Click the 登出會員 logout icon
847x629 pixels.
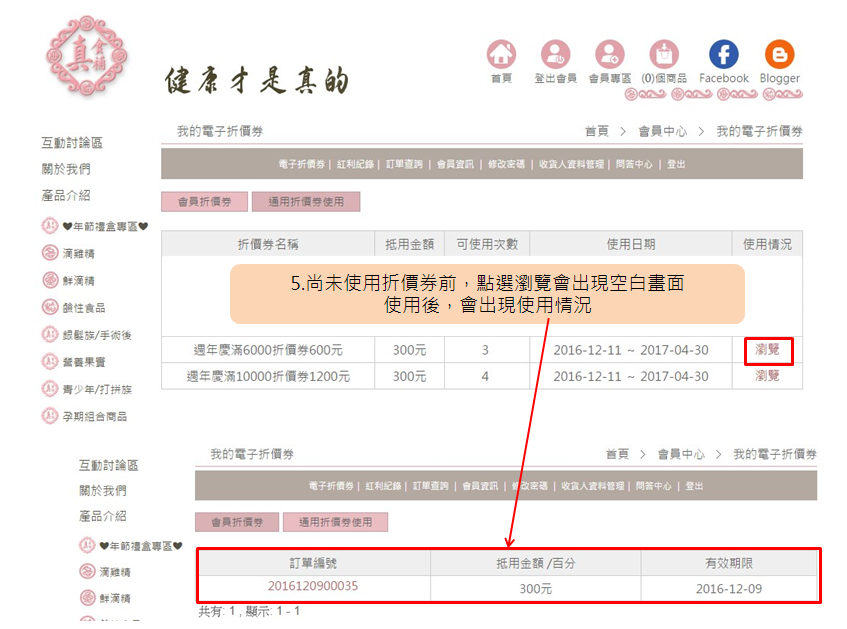555,54
